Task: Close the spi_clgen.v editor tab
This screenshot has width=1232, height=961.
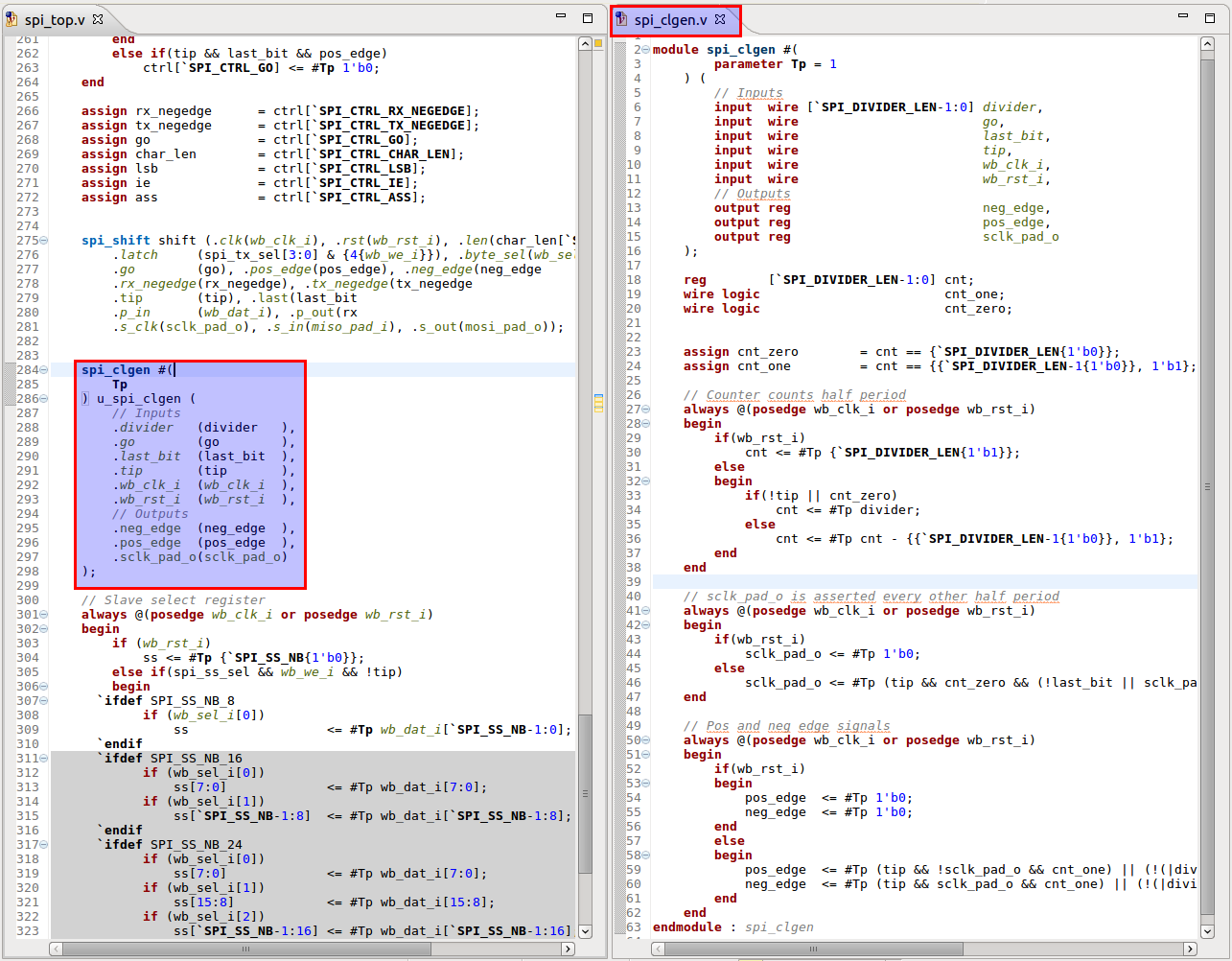Action: pos(721,17)
